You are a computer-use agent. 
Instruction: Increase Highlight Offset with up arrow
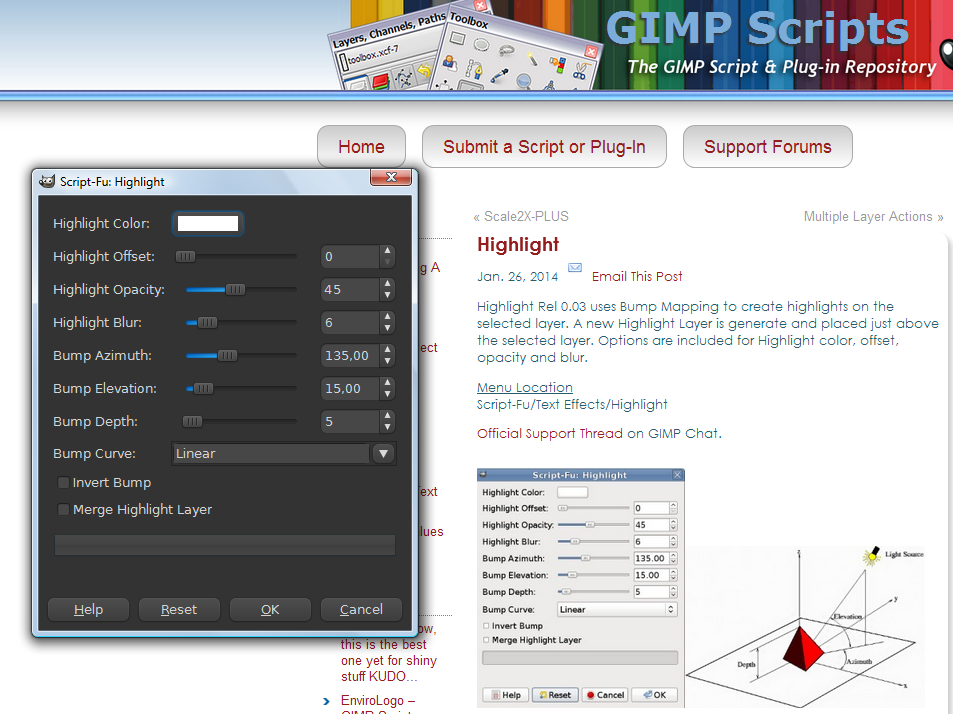[x=387, y=250]
